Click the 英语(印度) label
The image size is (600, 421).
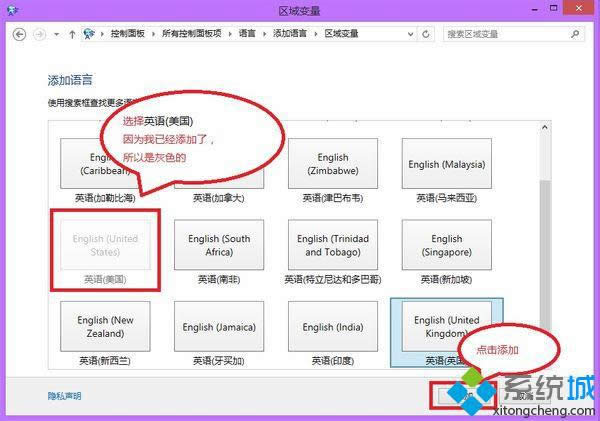coord(333,361)
